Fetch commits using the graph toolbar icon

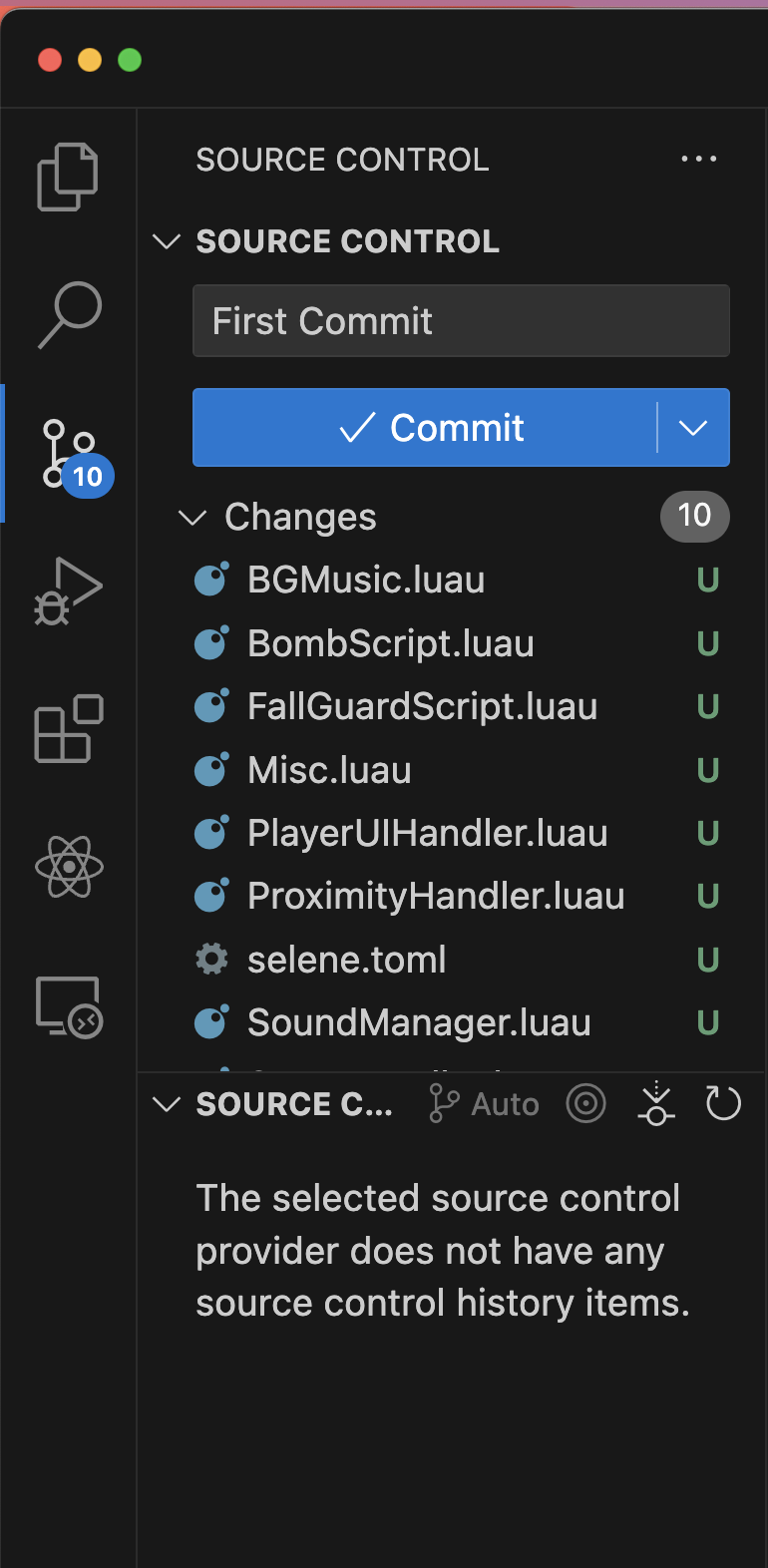(x=655, y=1103)
